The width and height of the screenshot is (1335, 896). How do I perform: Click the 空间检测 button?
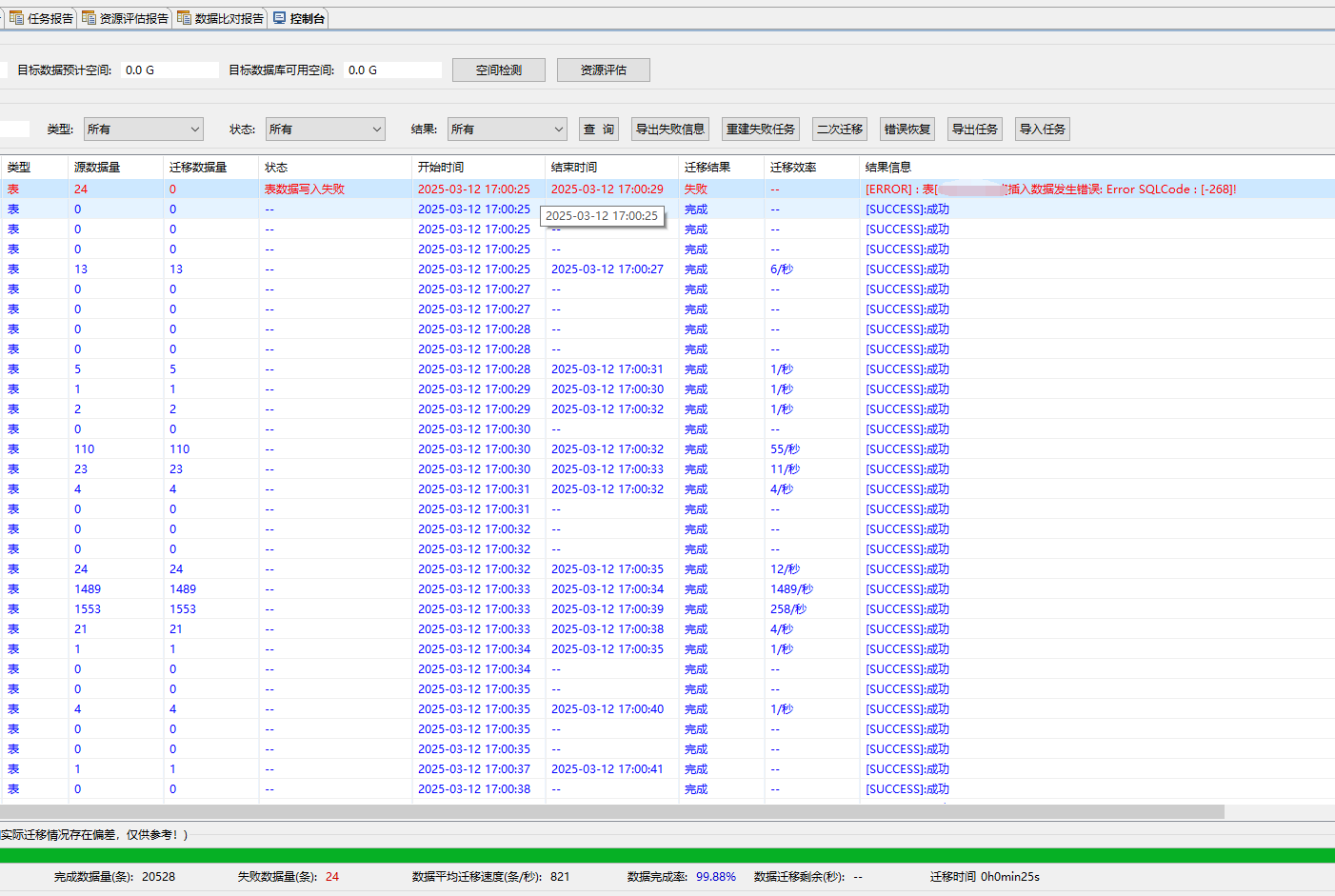coord(498,70)
